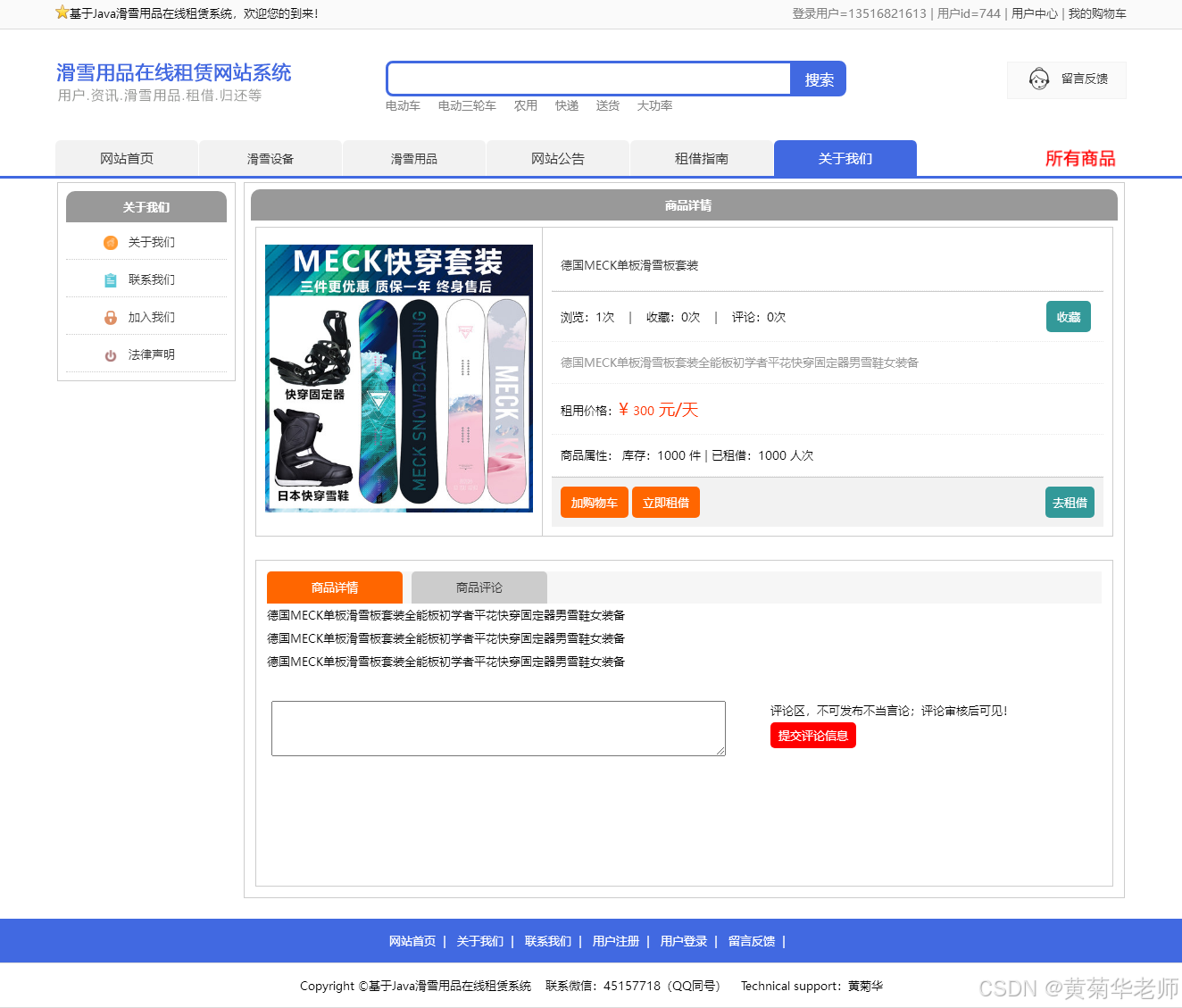Open the 滑雪设备 navigation tab
This screenshot has width=1182, height=1008.
(271, 158)
